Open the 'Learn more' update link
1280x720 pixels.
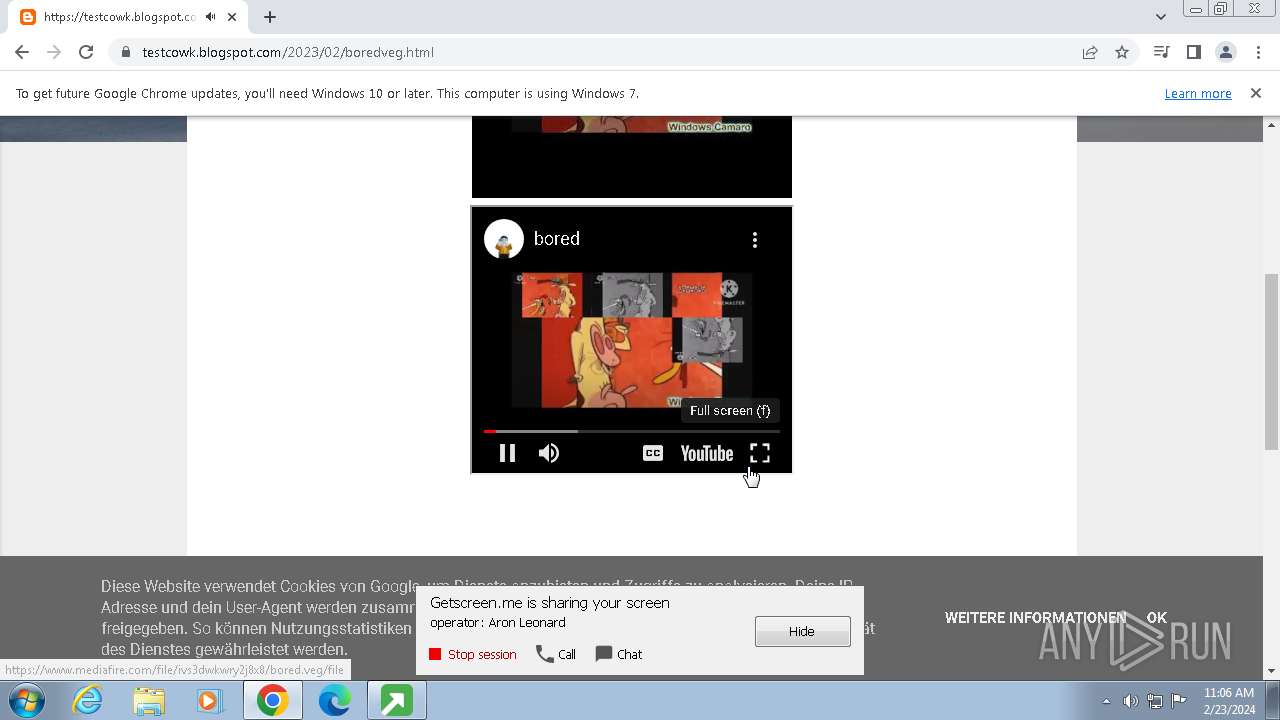(1198, 93)
